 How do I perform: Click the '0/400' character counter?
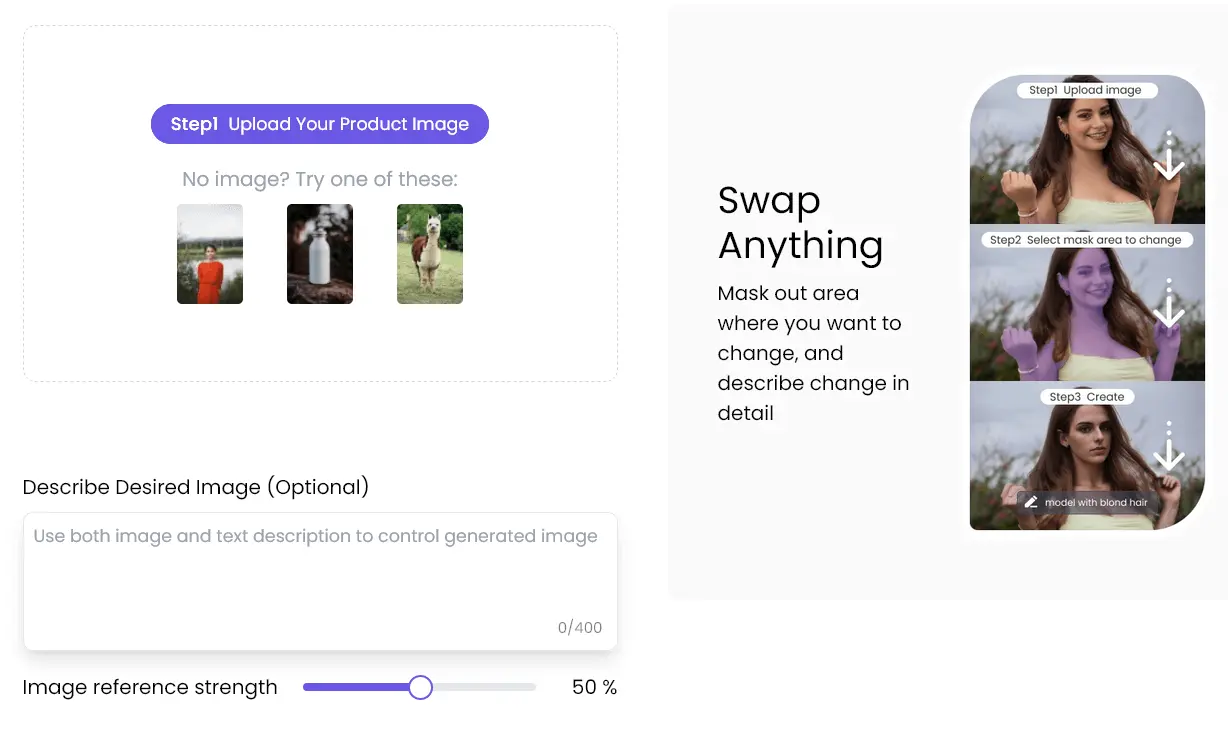(582, 627)
